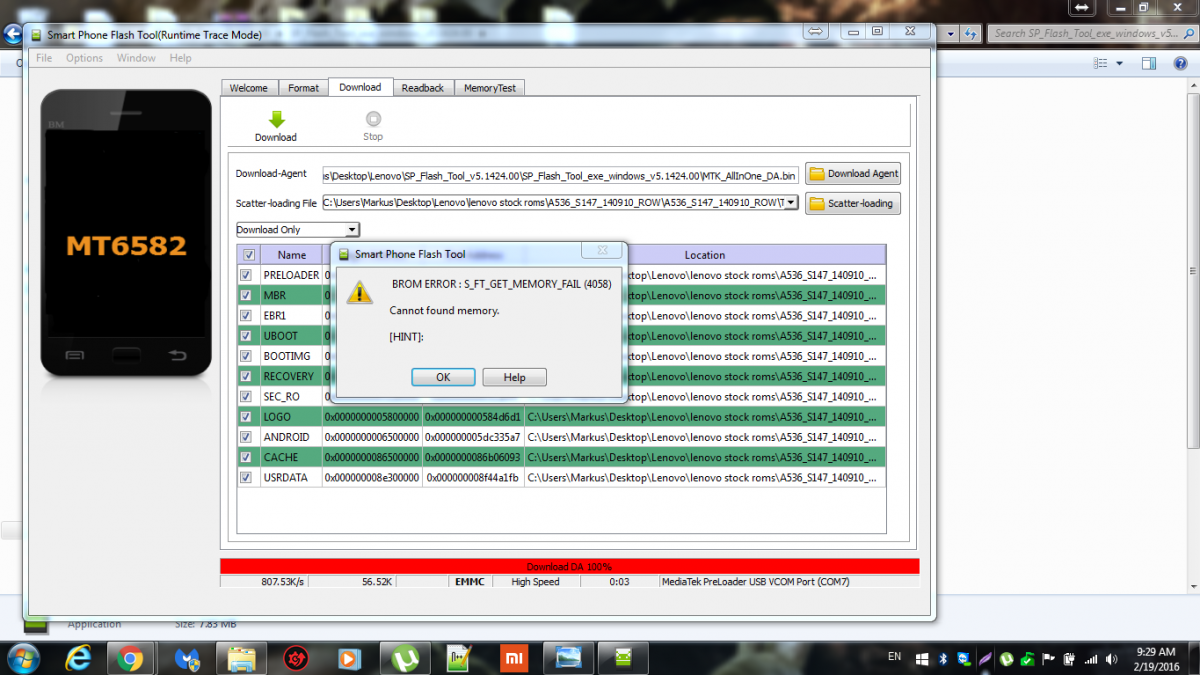Click OK in the BROM error dialog
The image size is (1200, 675).
(x=443, y=377)
